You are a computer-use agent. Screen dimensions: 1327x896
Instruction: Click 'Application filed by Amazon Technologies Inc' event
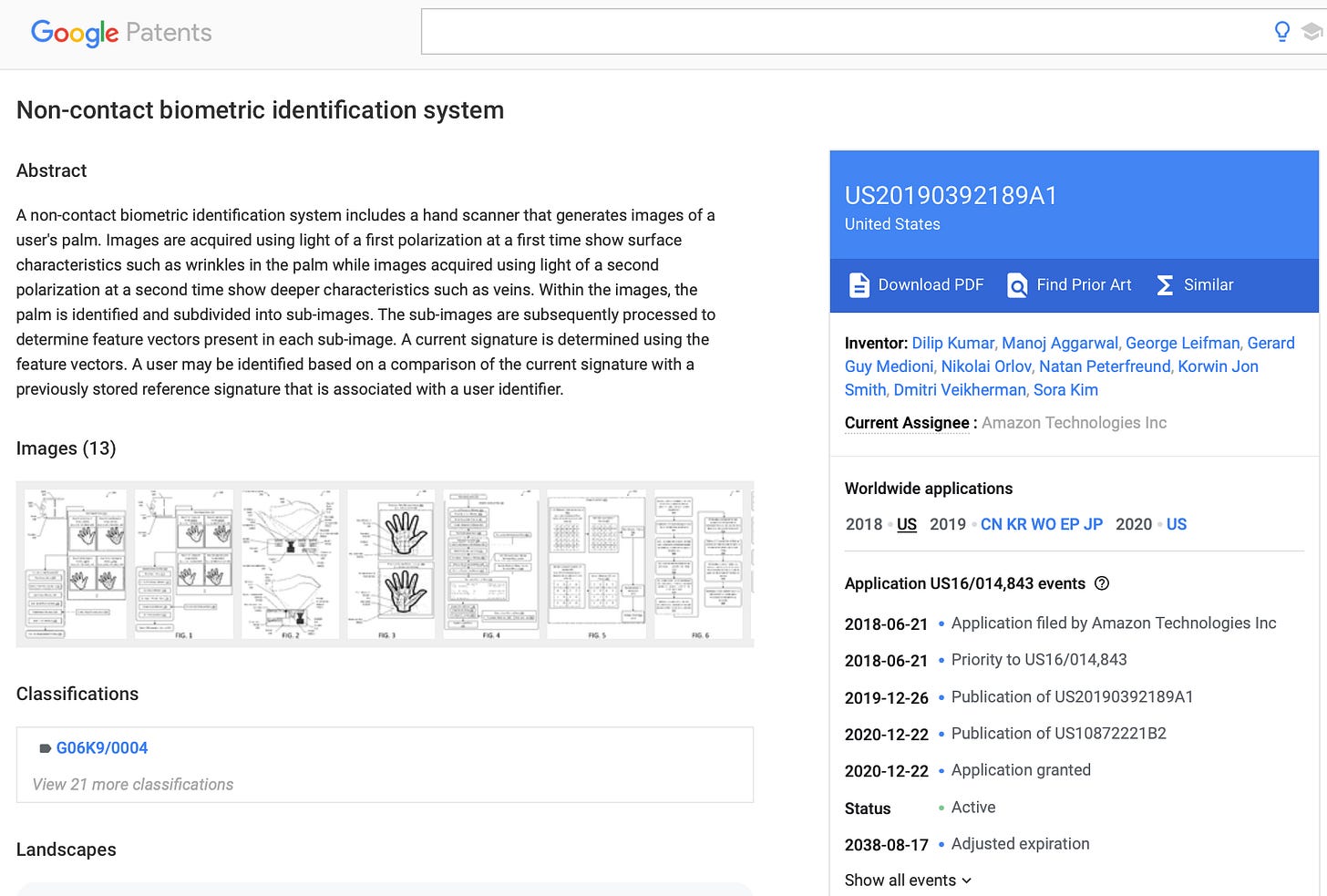click(1114, 623)
